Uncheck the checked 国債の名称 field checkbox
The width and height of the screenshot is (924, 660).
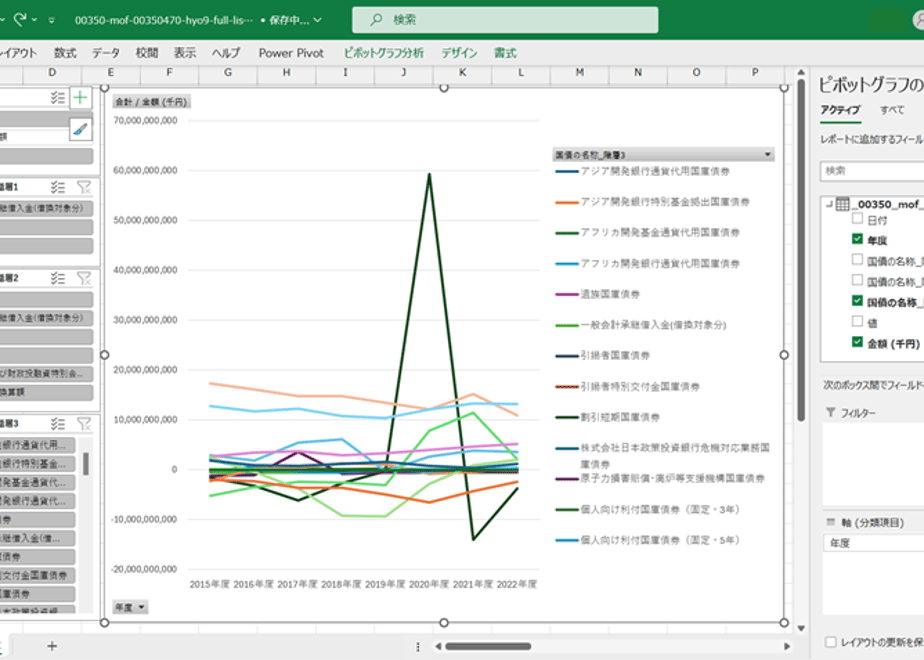click(857, 301)
